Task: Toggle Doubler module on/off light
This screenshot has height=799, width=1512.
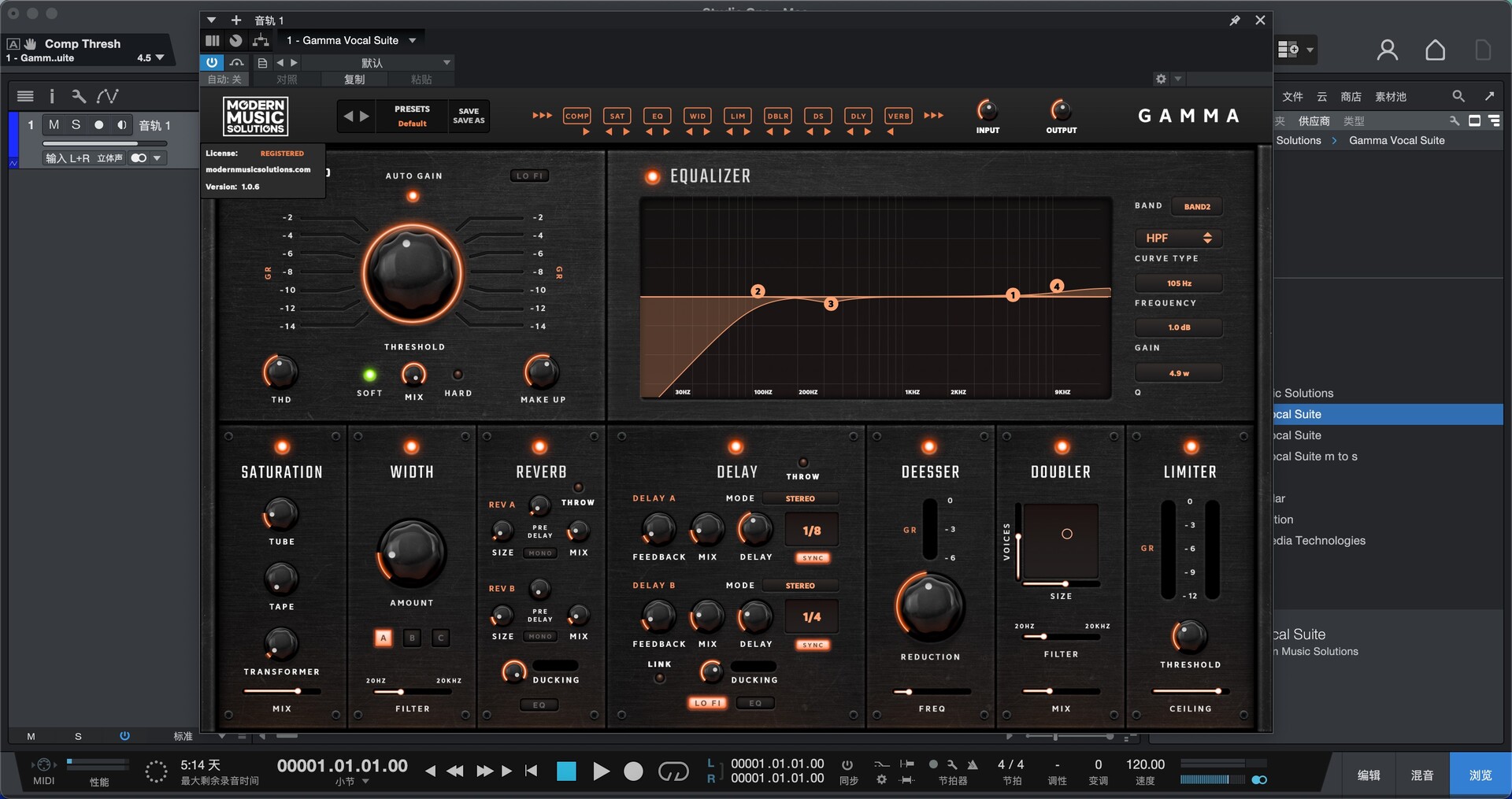Action: [1062, 447]
